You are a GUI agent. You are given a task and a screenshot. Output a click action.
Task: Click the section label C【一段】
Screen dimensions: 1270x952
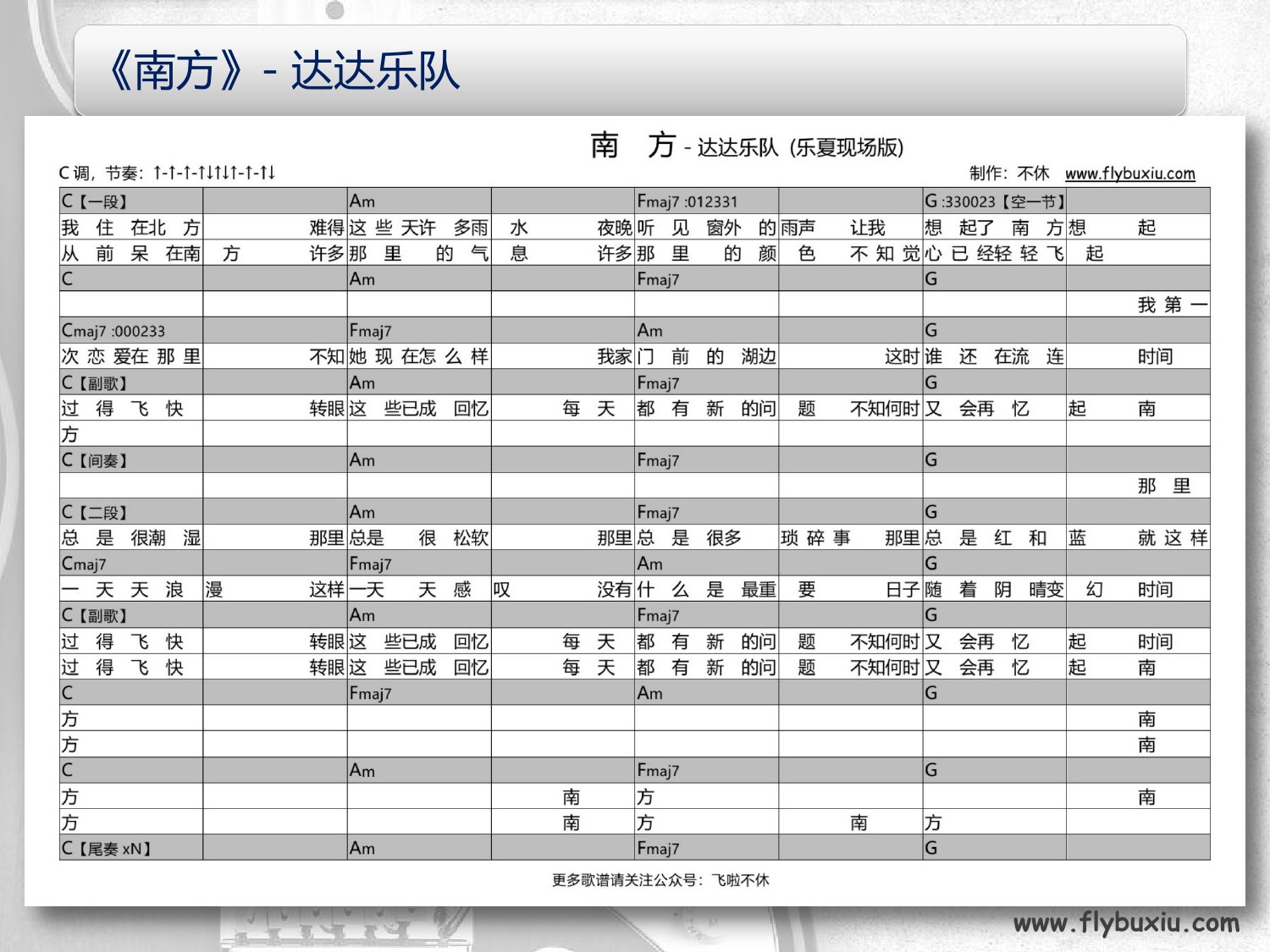click(x=95, y=201)
